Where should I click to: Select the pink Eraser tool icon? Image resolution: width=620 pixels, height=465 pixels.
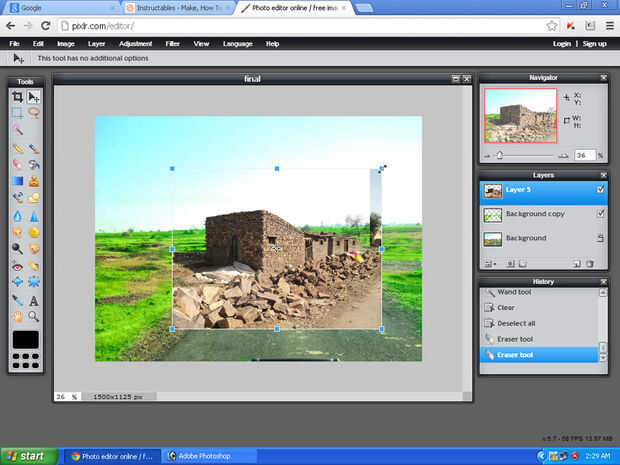pos(17,164)
